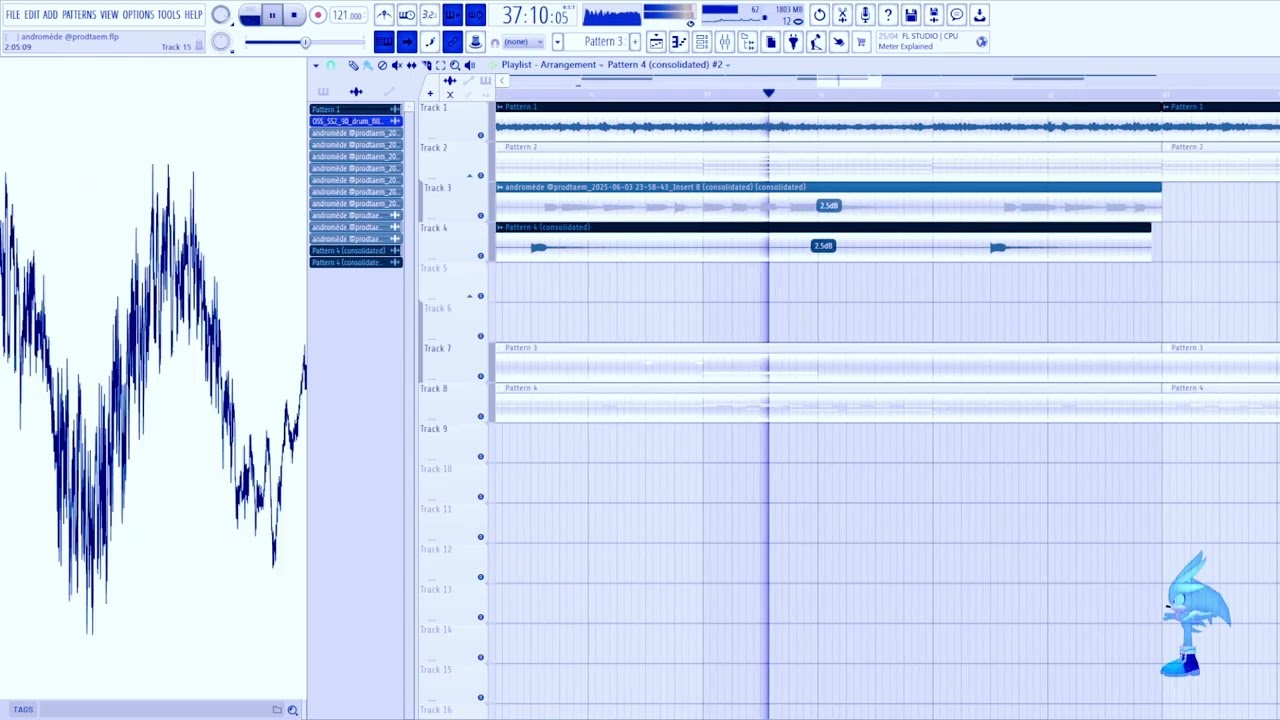Screen dimensions: 1280x720
Task: Render as audio file
Action: (x=934, y=14)
